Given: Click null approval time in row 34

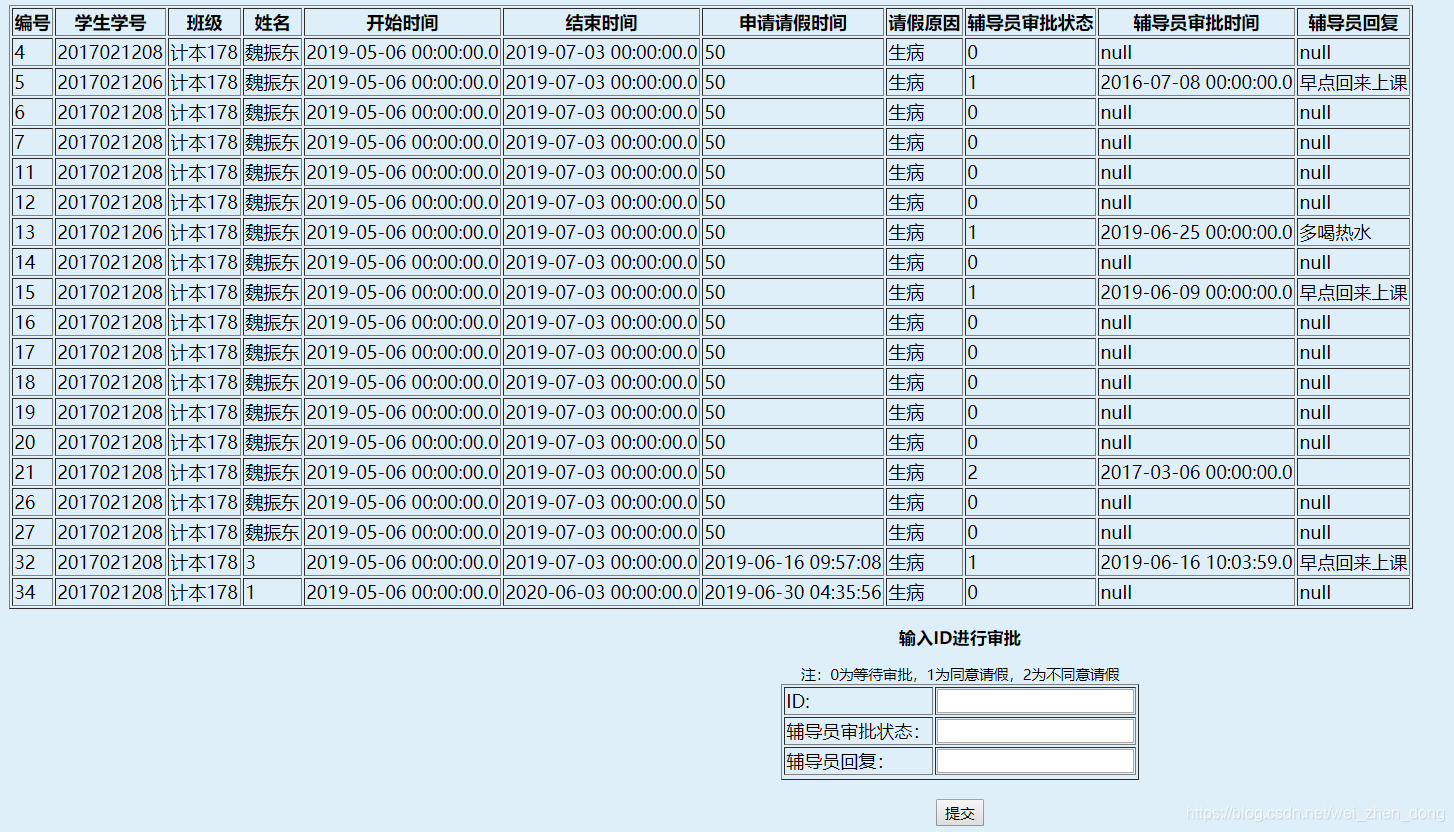Looking at the screenshot, I should pyautogui.click(x=1196, y=592).
